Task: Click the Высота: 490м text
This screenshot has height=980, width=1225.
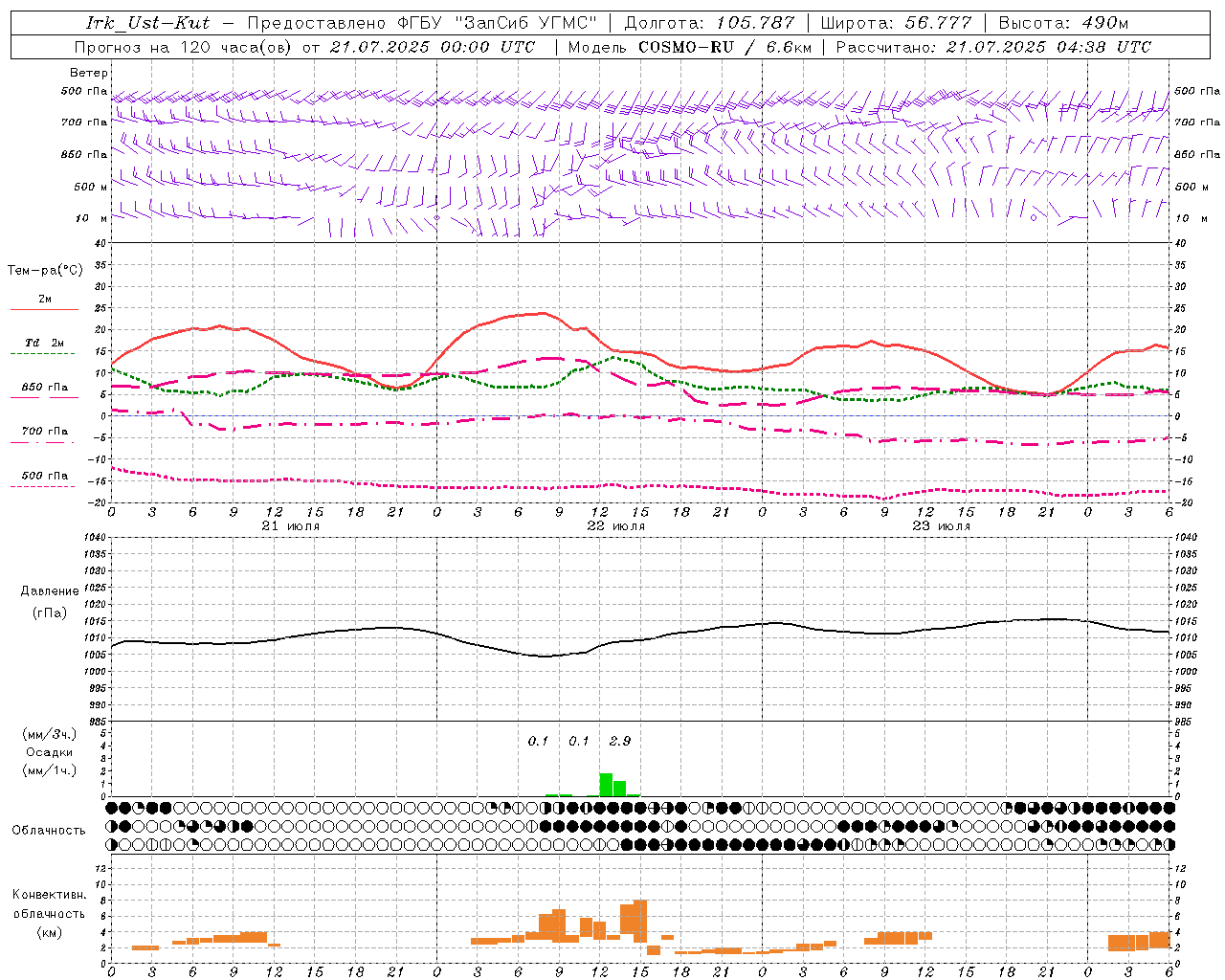Action: (1063, 23)
